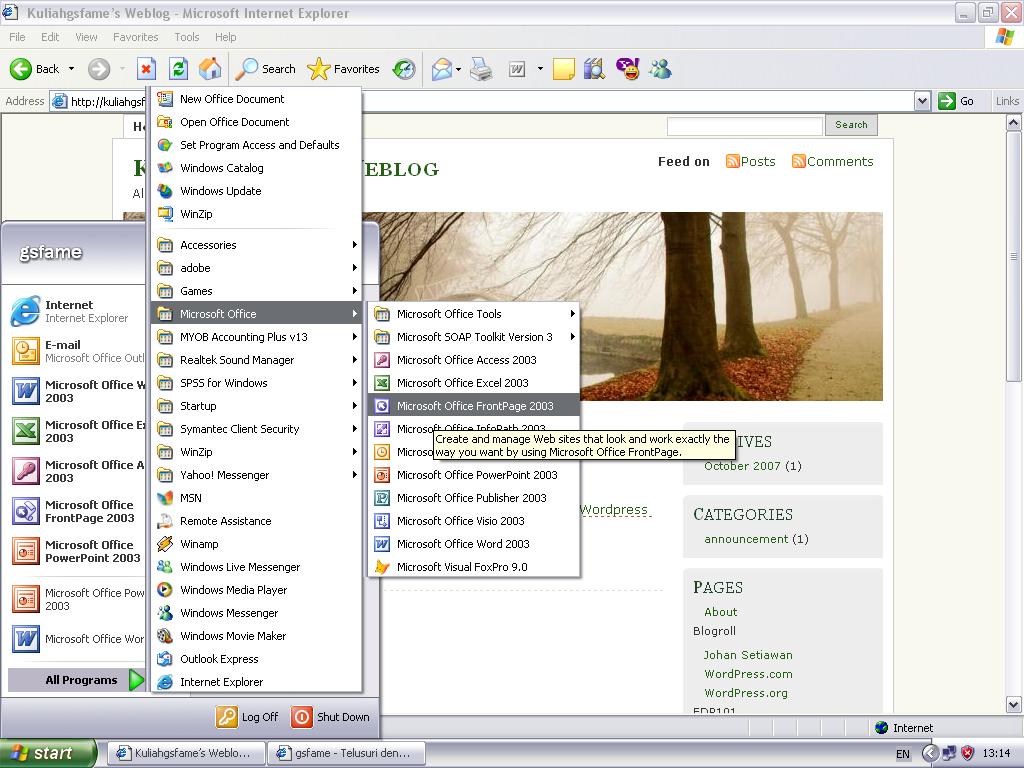Go to the Home page icon
Screen dimensions: 1024x768
[x=210, y=69]
